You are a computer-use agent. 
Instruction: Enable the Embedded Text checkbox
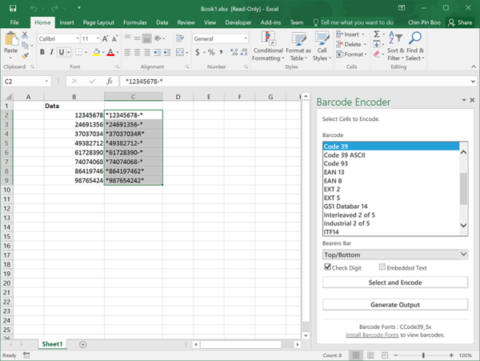click(x=382, y=267)
